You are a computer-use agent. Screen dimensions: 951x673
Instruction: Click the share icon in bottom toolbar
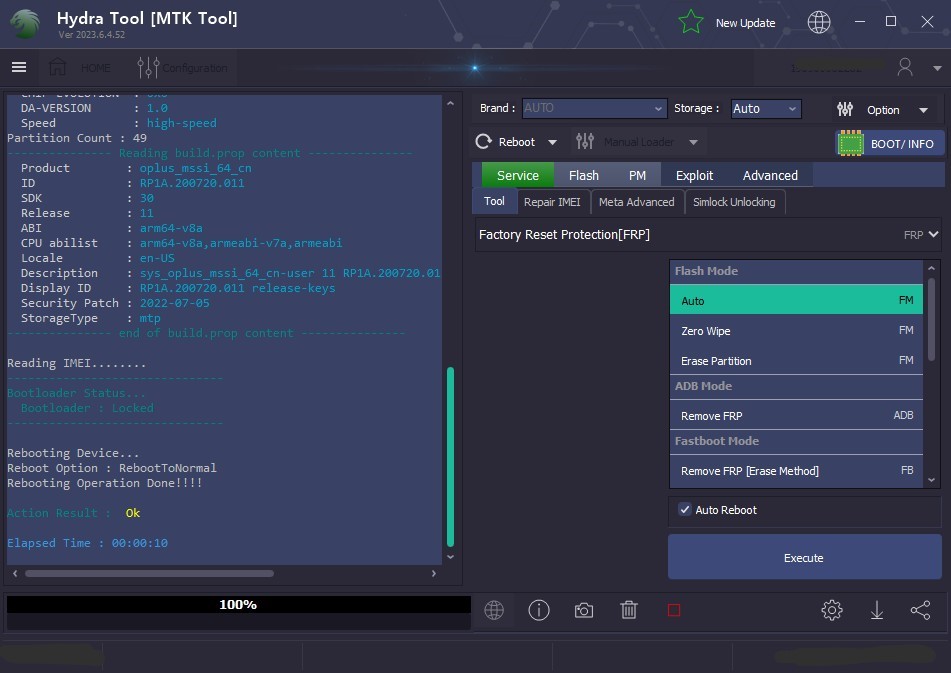click(920, 610)
